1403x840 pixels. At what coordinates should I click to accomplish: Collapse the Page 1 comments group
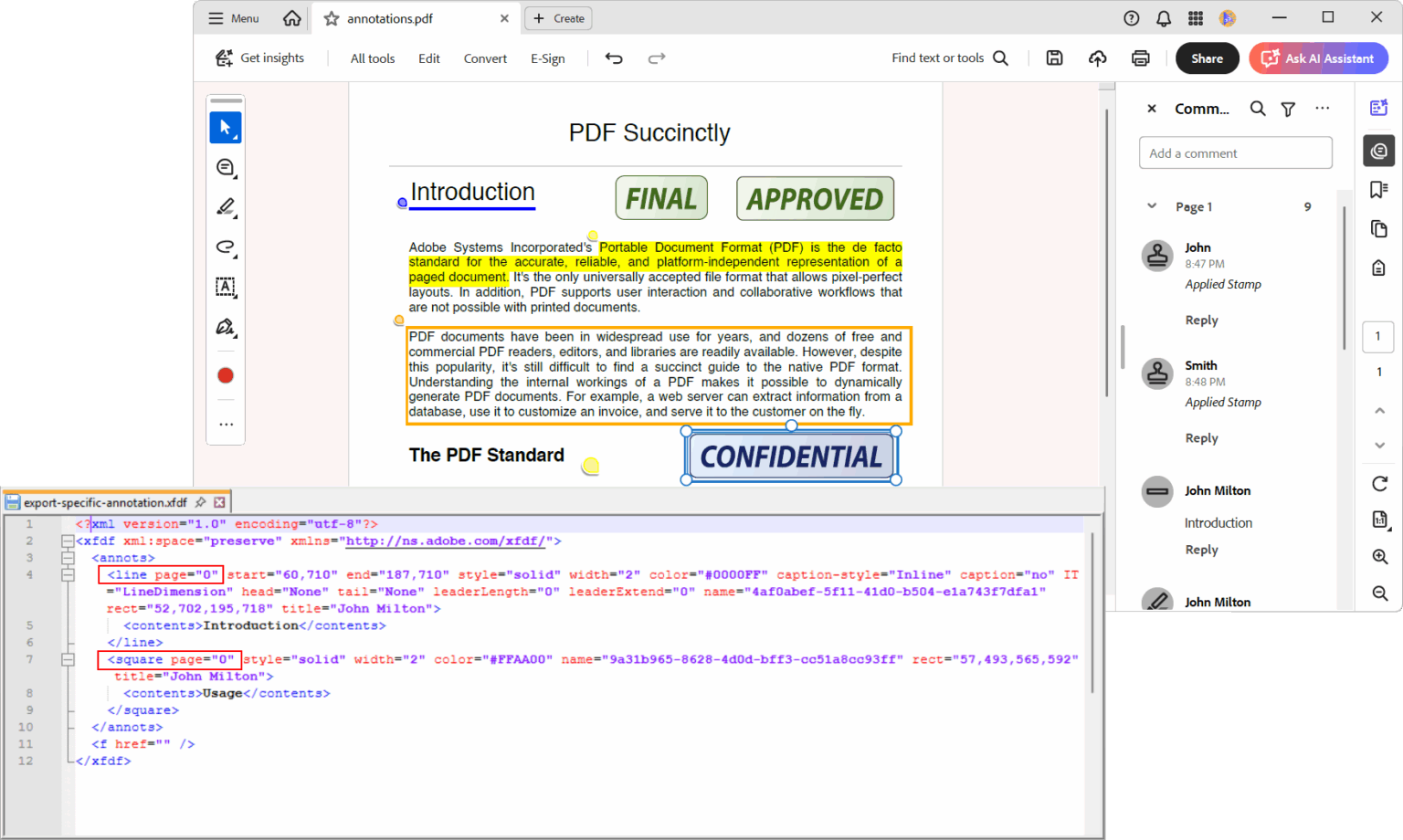(1152, 206)
